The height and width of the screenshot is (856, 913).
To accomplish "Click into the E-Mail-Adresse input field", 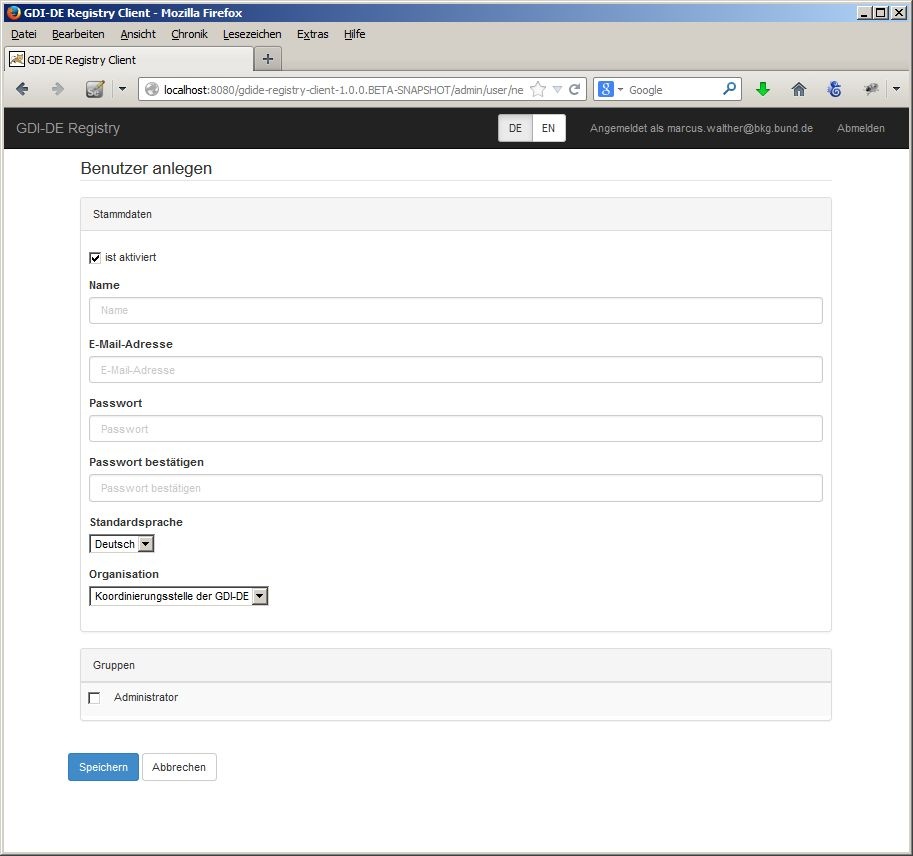I will point(455,370).
